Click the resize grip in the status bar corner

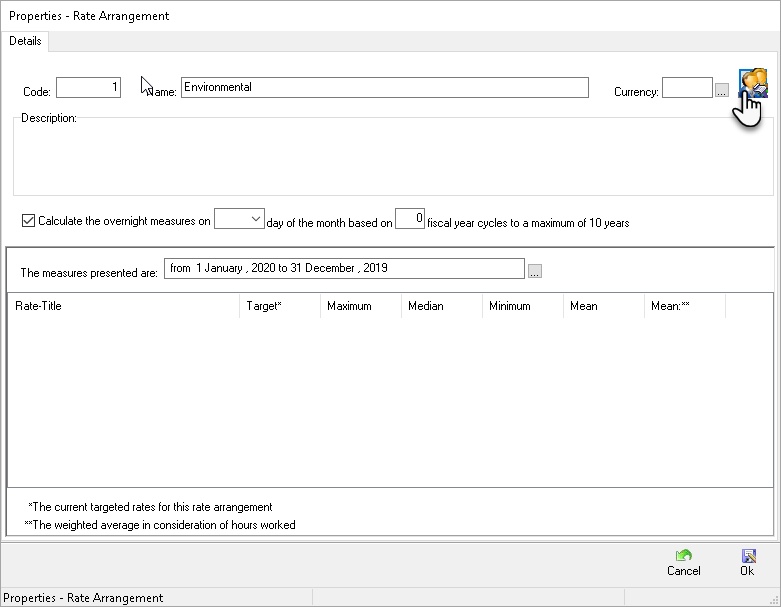[774, 600]
